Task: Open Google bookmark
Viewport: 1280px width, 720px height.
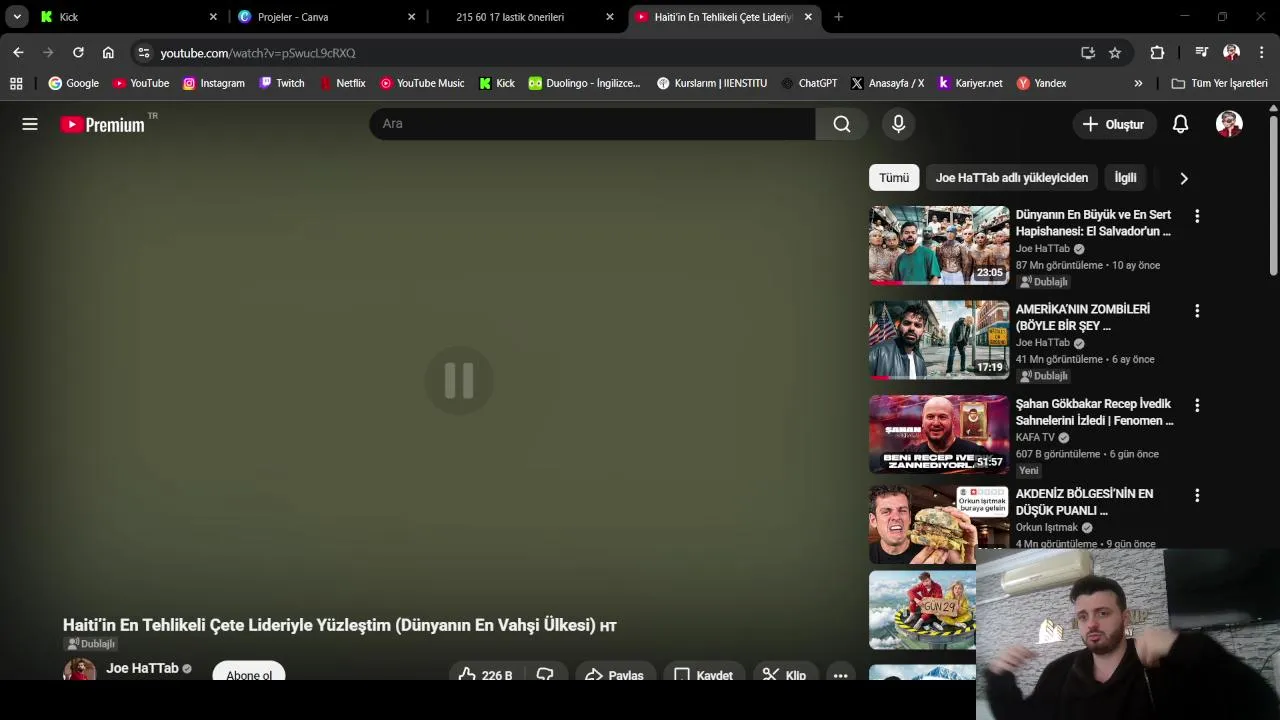Action: point(74,83)
